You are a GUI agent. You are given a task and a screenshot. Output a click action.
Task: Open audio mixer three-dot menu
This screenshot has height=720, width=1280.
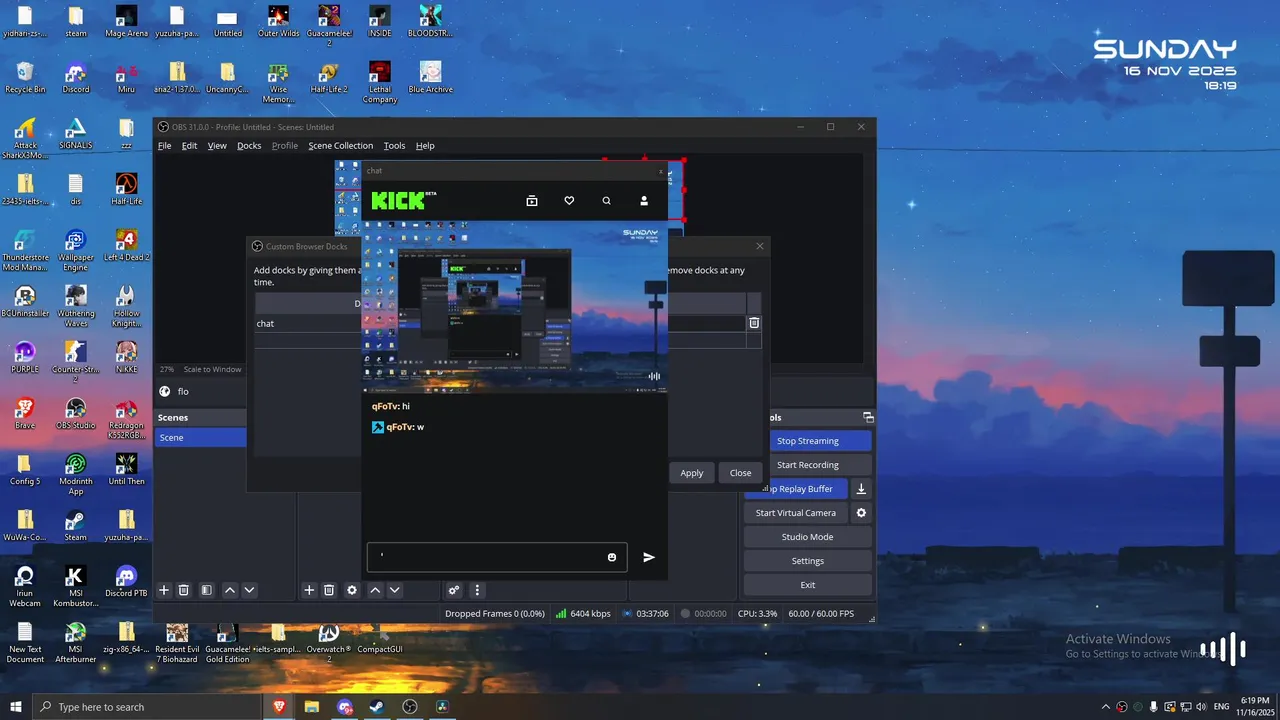[x=477, y=590]
